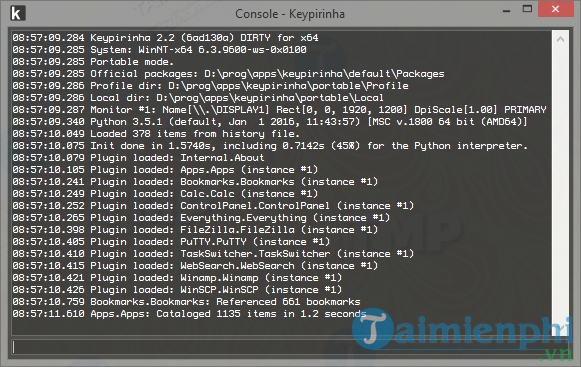Click the 'Keypirinha 2.2 (6ad130a) DIRTY' log line

pyautogui.click(x=165, y=38)
